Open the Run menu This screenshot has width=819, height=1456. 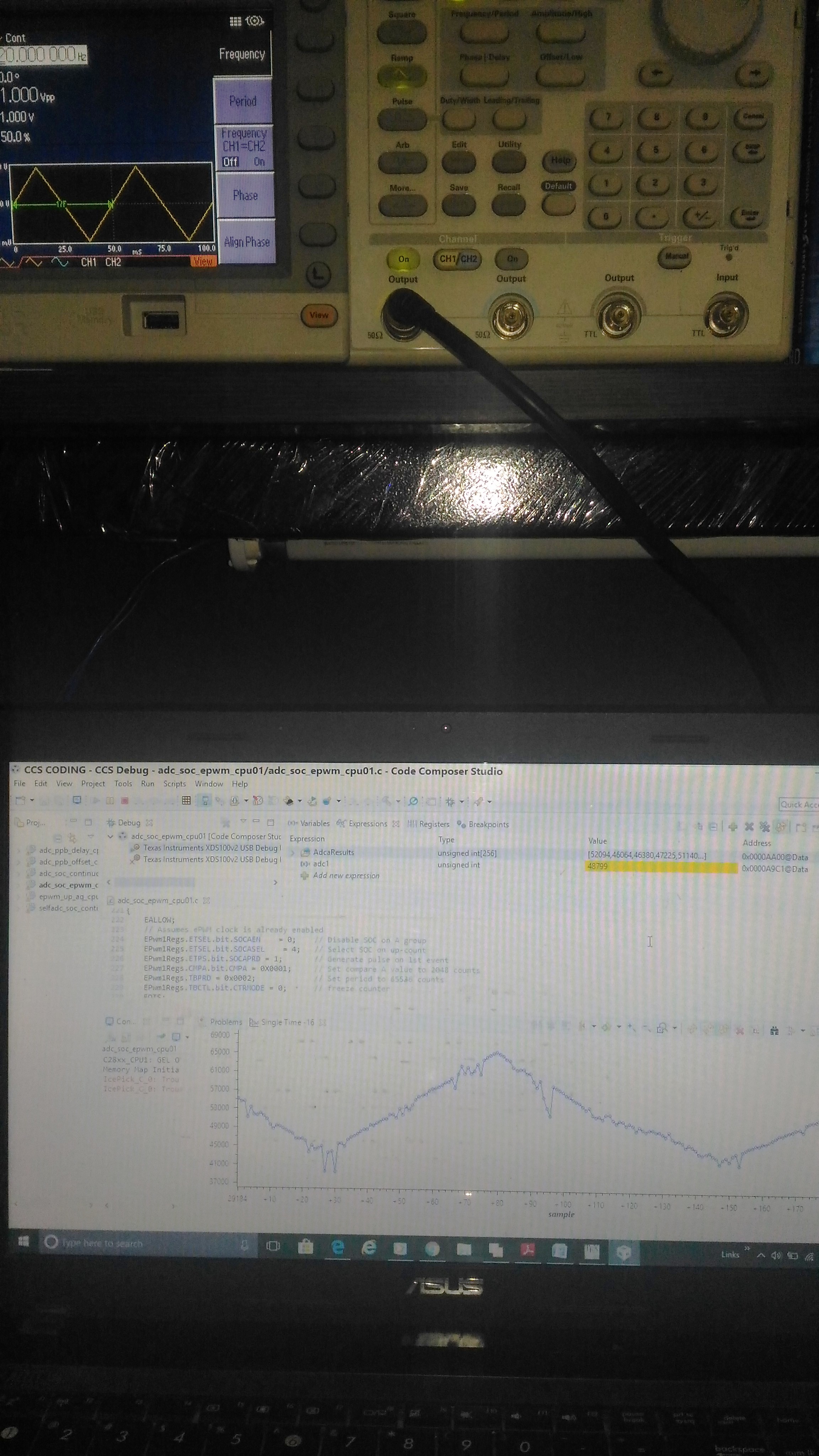point(148,783)
